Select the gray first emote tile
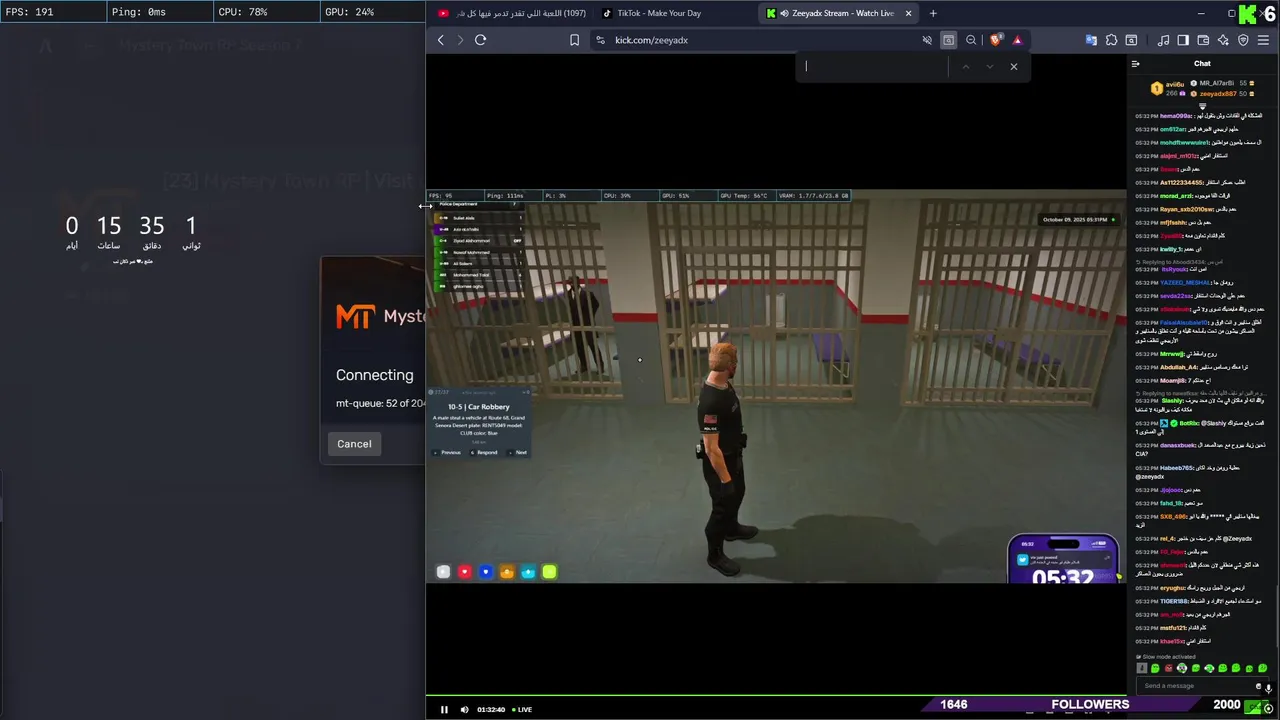1280x720 pixels. pos(1142,668)
